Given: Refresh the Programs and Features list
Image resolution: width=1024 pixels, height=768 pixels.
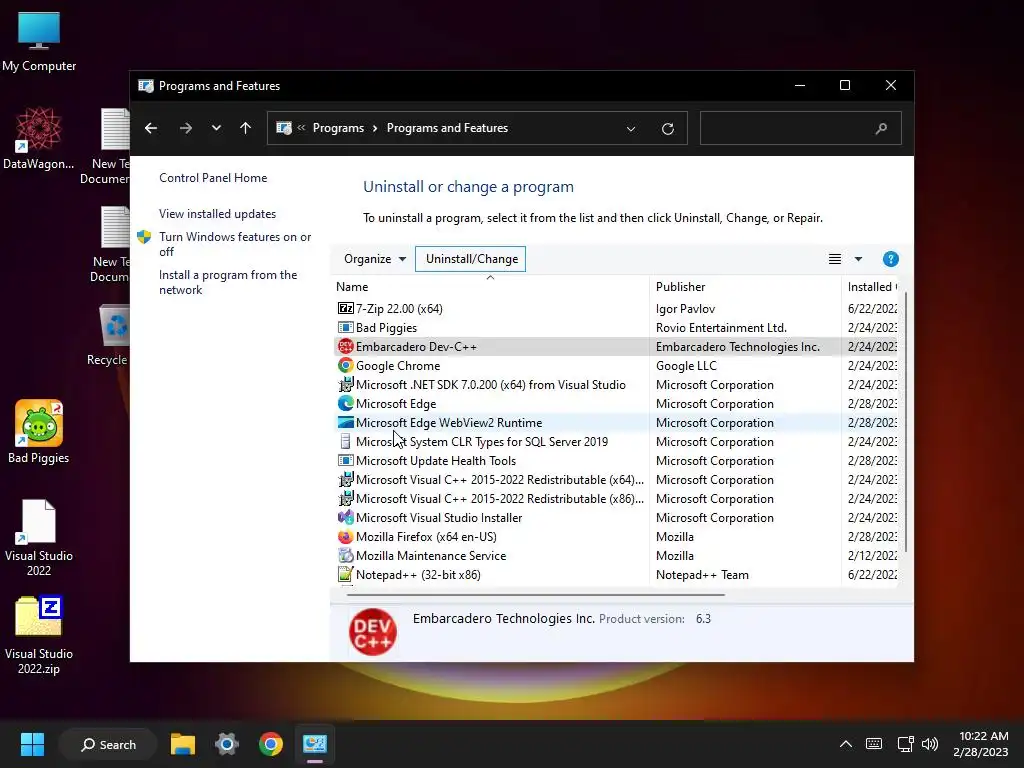Looking at the screenshot, I should pyautogui.click(x=667, y=129).
